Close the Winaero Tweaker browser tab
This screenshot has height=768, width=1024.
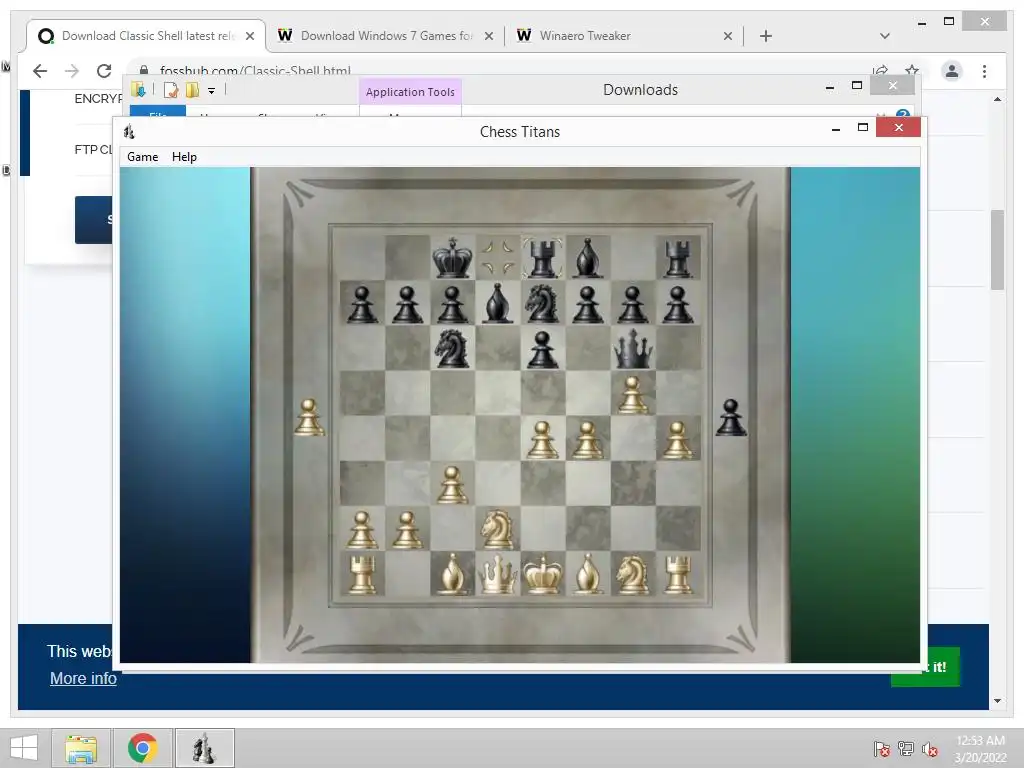coord(728,37)
